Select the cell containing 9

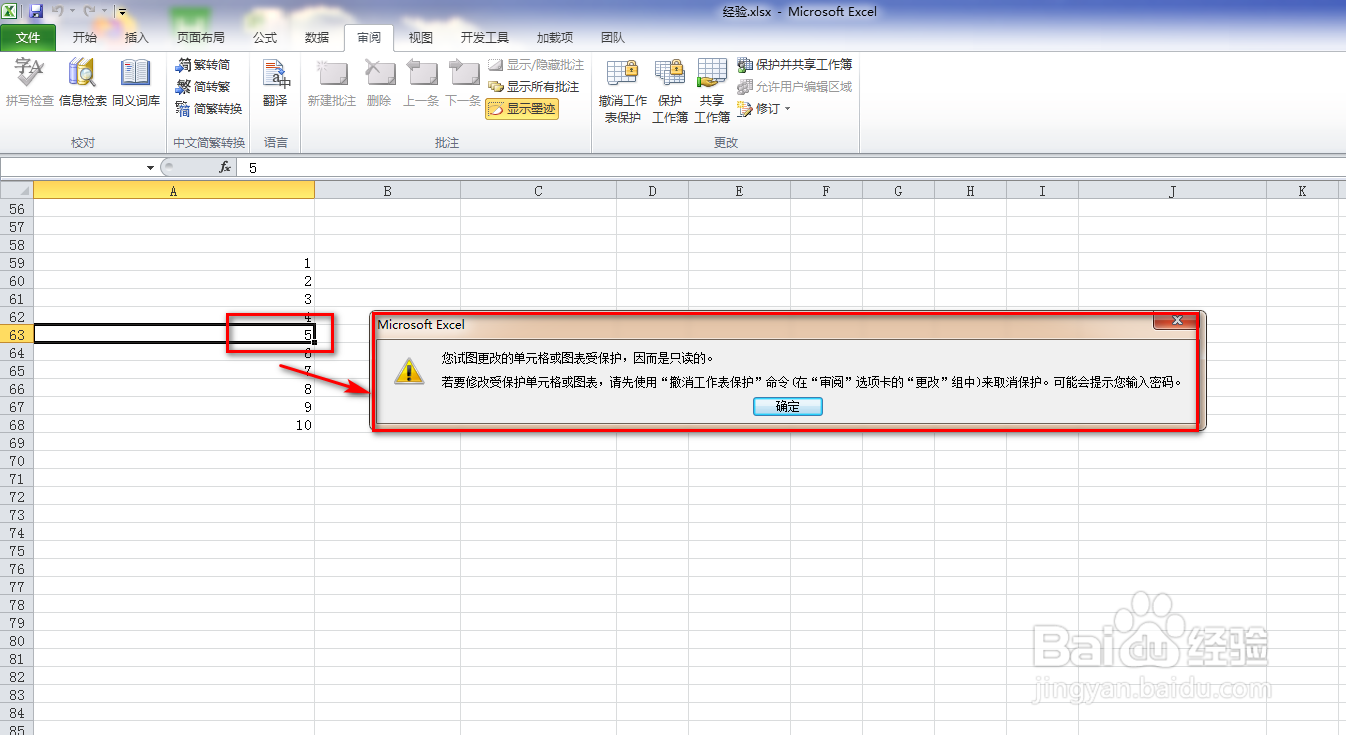point(174,406)
